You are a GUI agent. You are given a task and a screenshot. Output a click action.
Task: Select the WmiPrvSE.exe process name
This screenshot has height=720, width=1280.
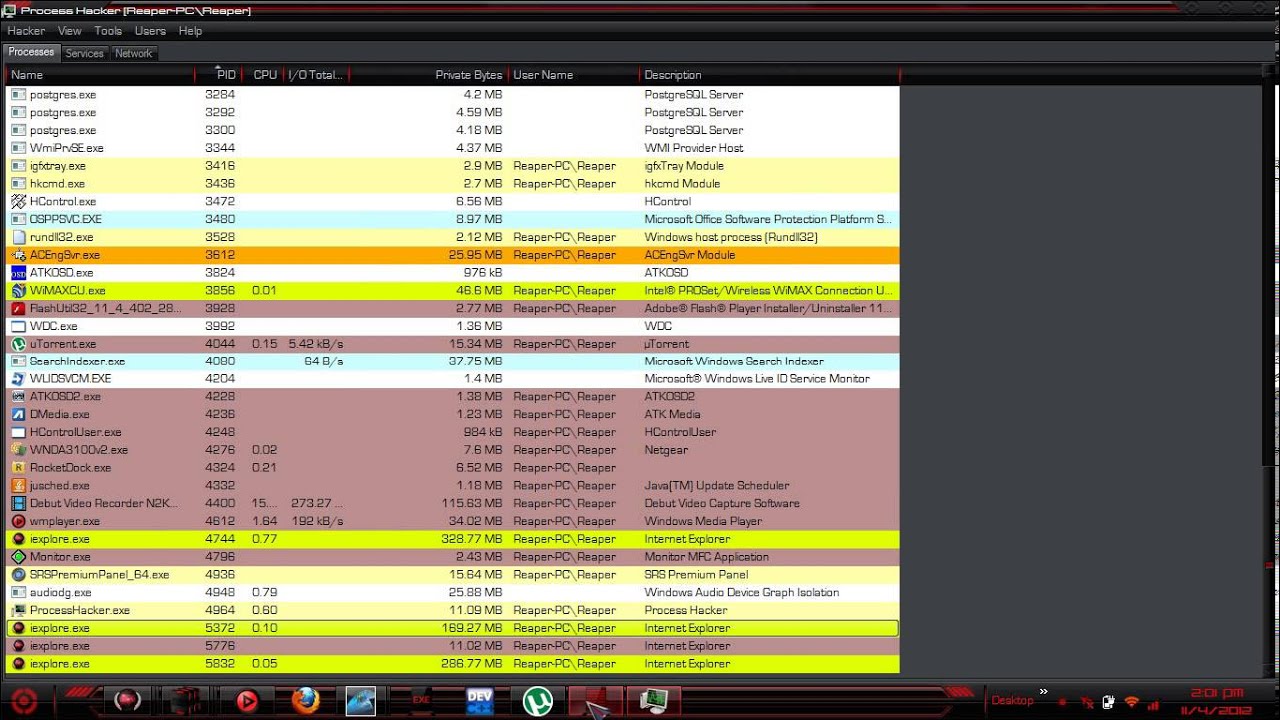pos(66,148)
